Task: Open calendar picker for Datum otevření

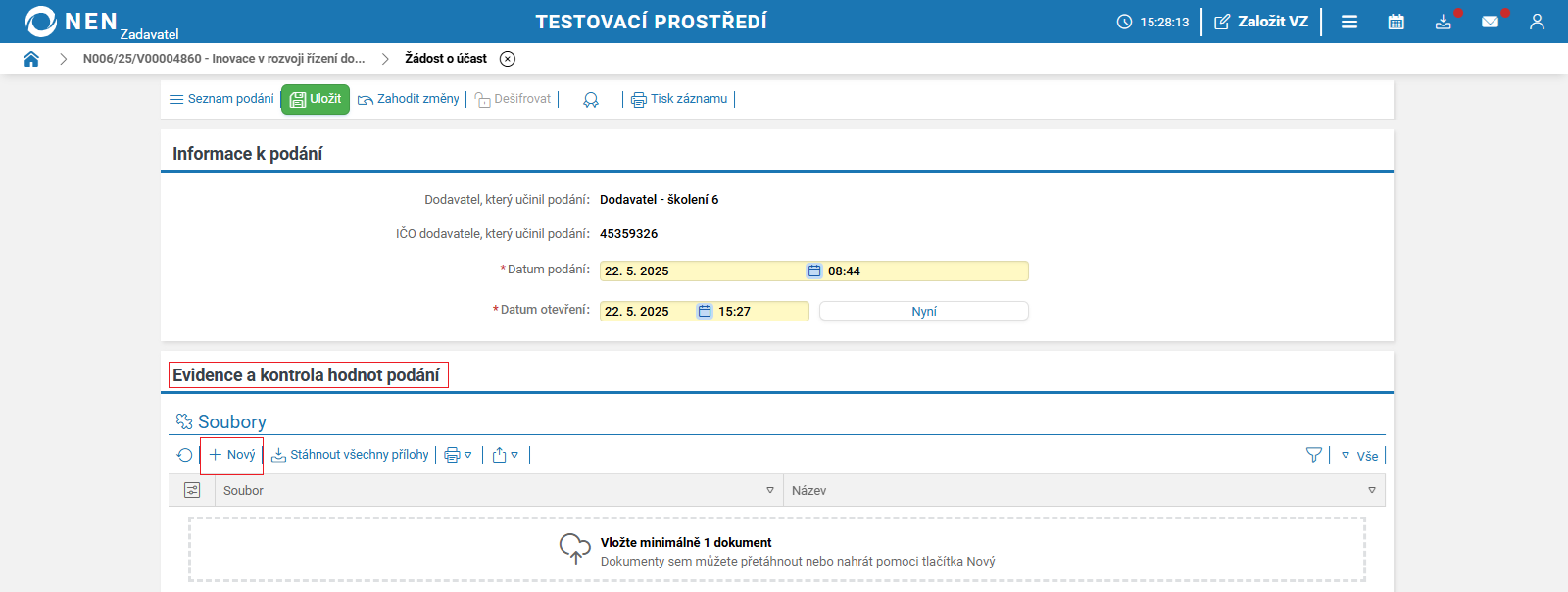Action: coord(705,312)
